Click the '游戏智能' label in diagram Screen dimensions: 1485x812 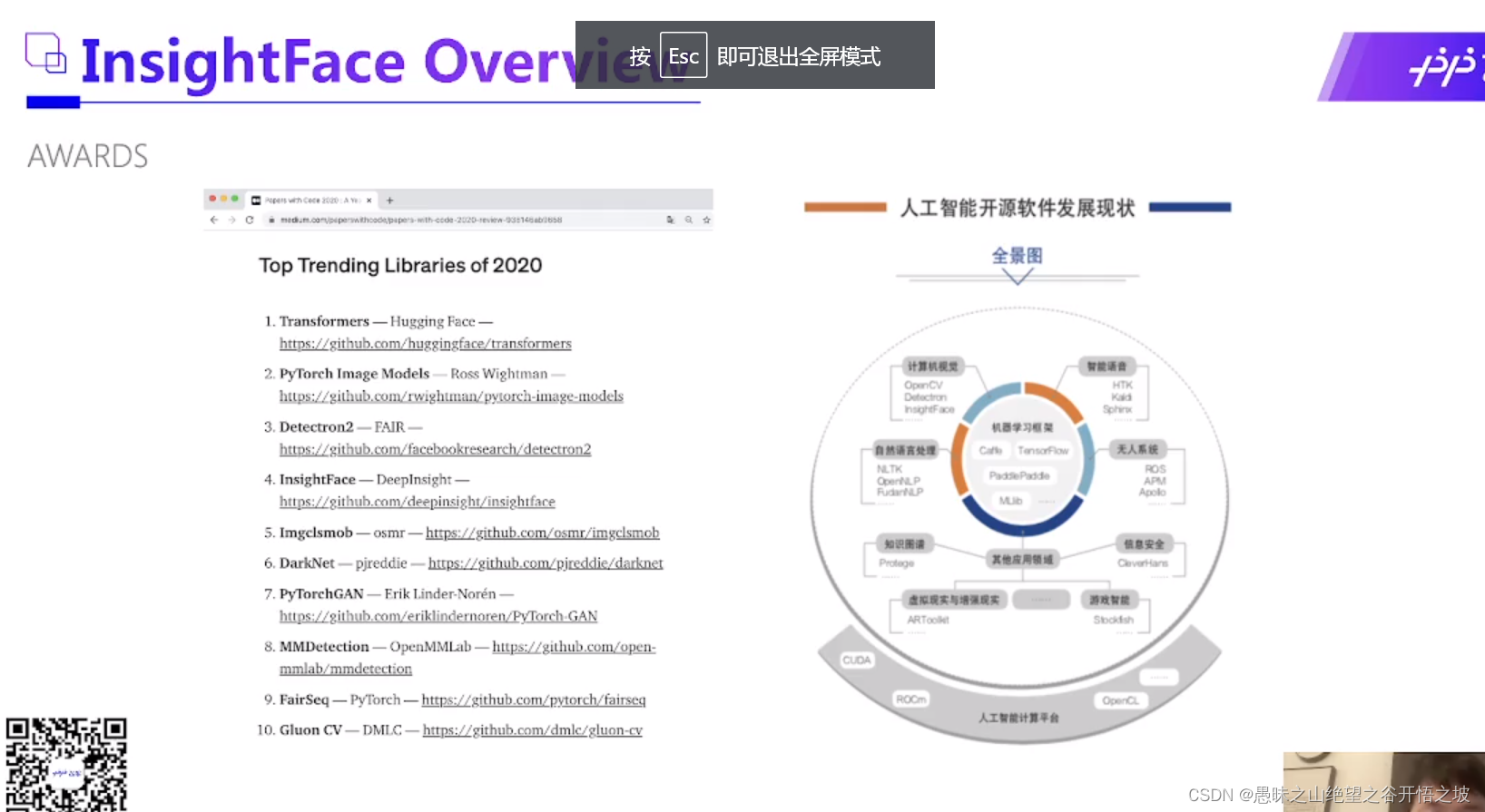(x=1109, y=600)
